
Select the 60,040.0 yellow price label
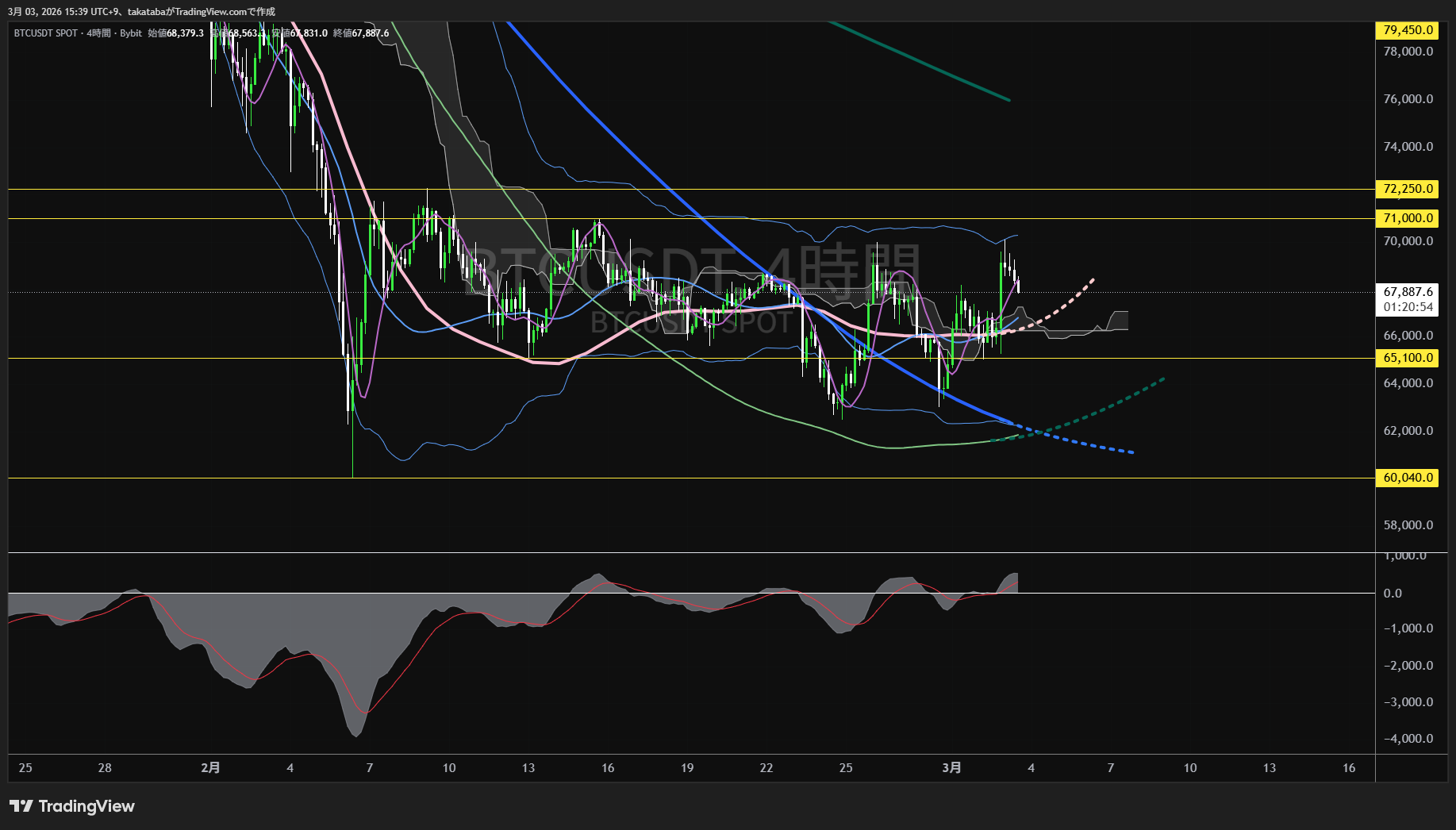(x=1407, y=478)
